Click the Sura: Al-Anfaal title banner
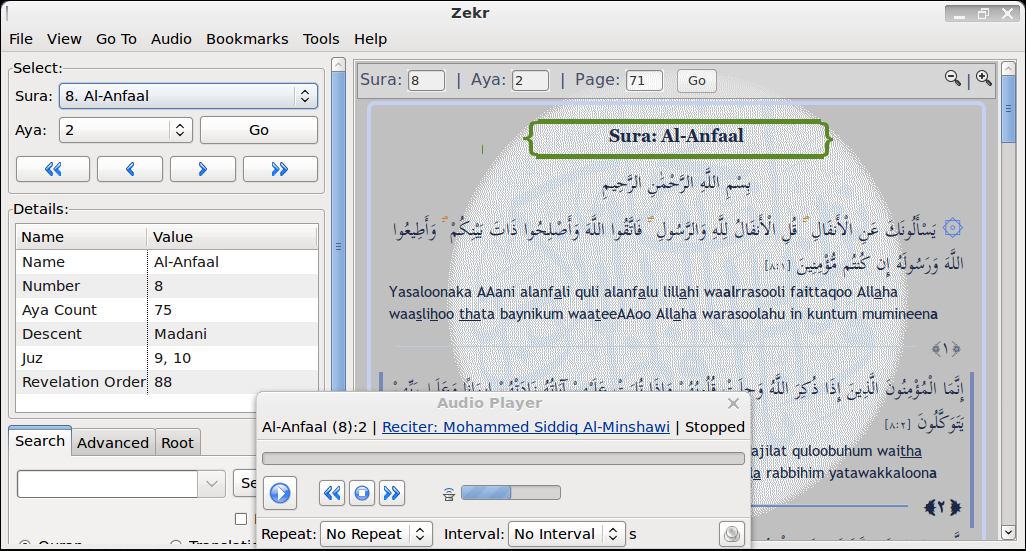This screenshot has width=1026, height=551. (x=677, y=138)
